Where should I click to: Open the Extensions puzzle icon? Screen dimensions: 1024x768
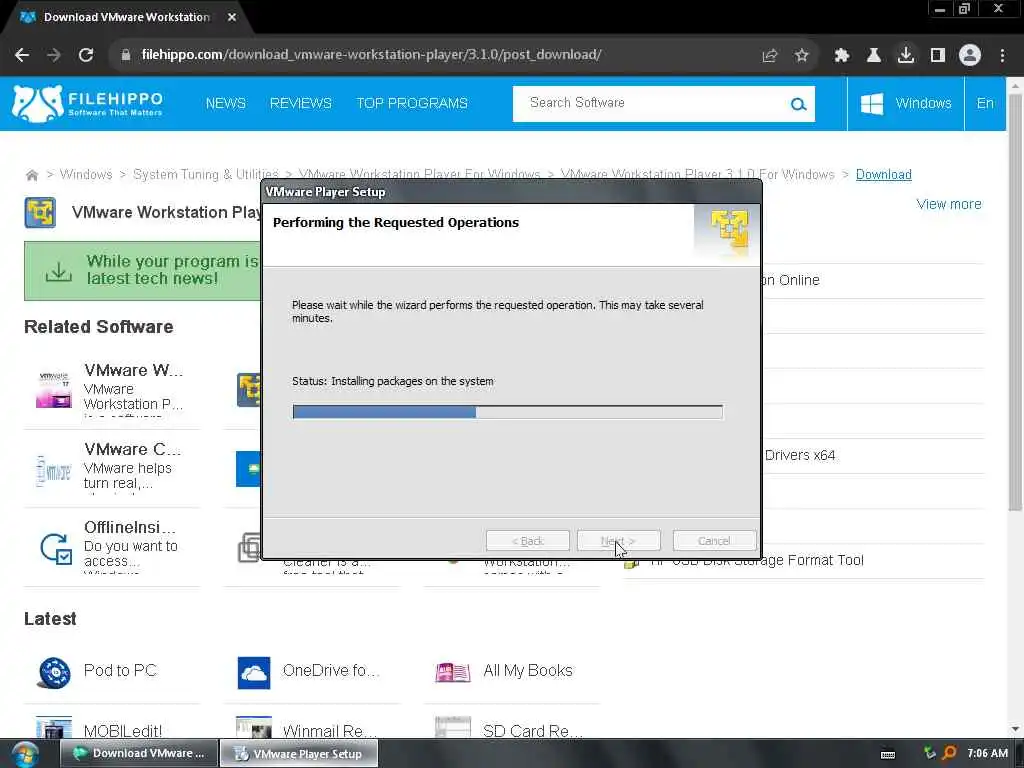(842, 56)
